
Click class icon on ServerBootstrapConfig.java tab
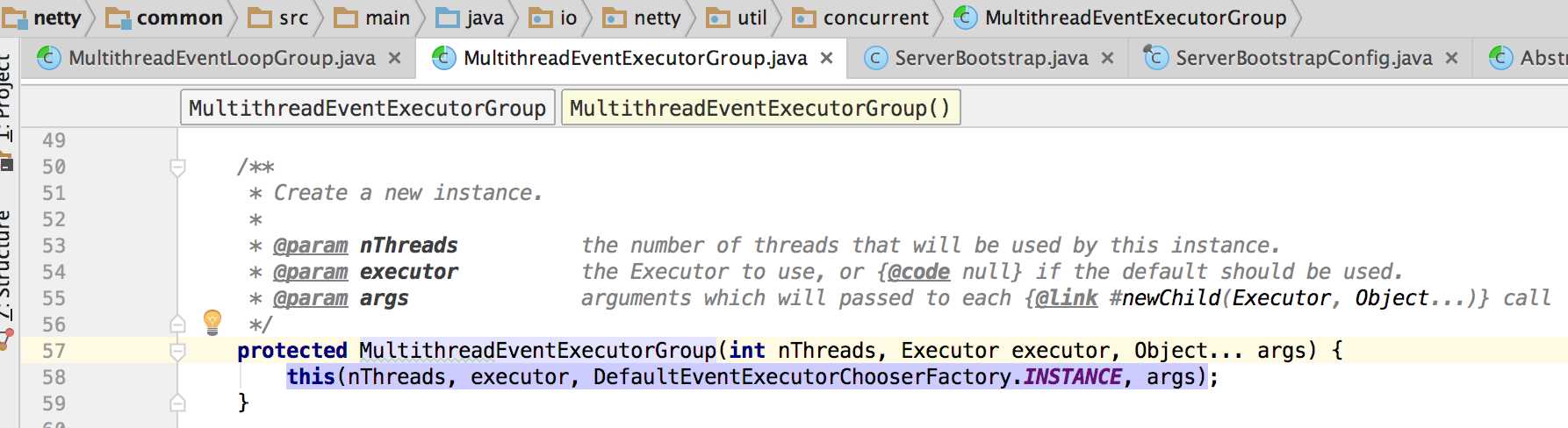(x=1155, y=58)
